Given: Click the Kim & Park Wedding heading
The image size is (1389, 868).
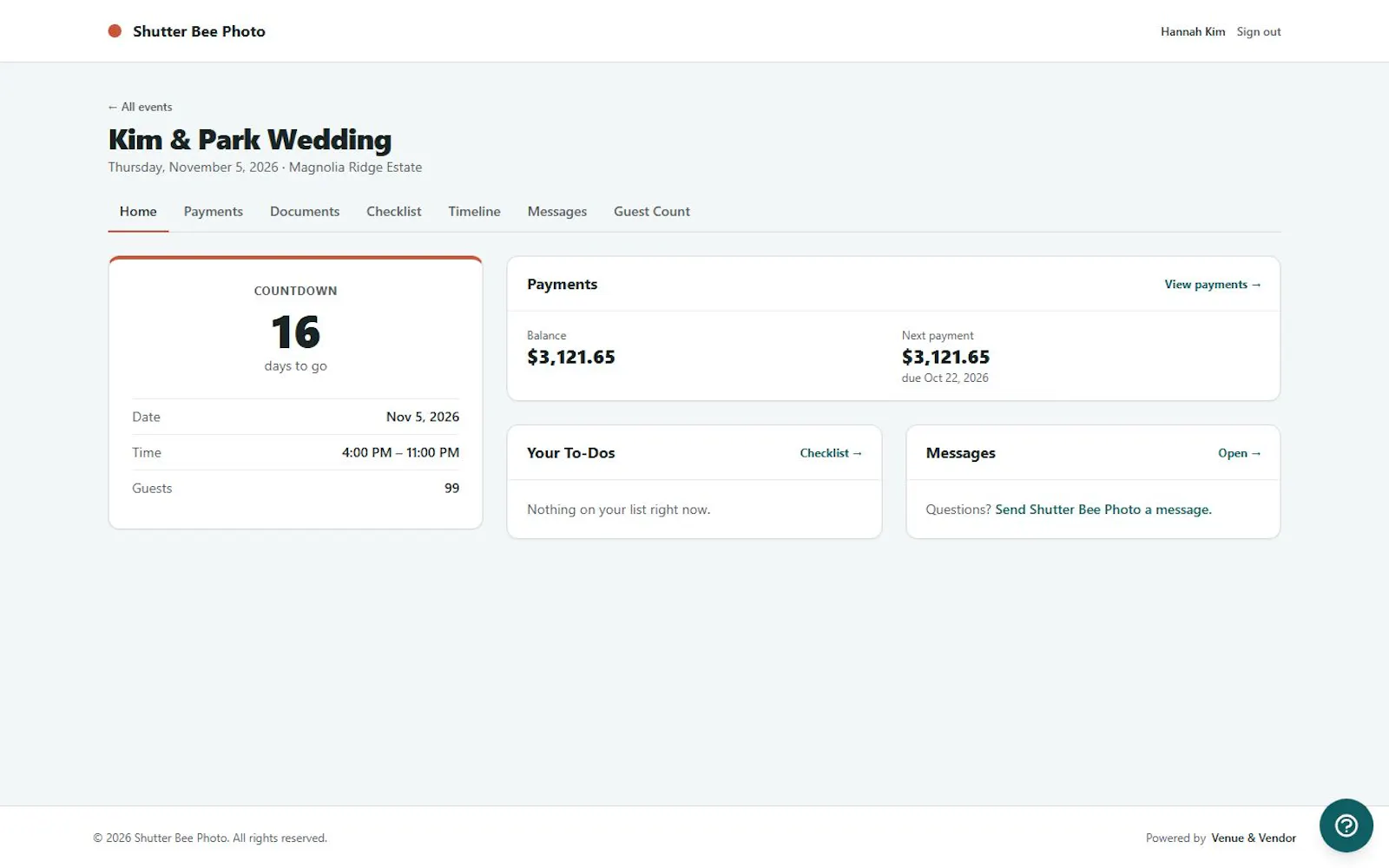Looking at the screenshot, I should point(250,140).
